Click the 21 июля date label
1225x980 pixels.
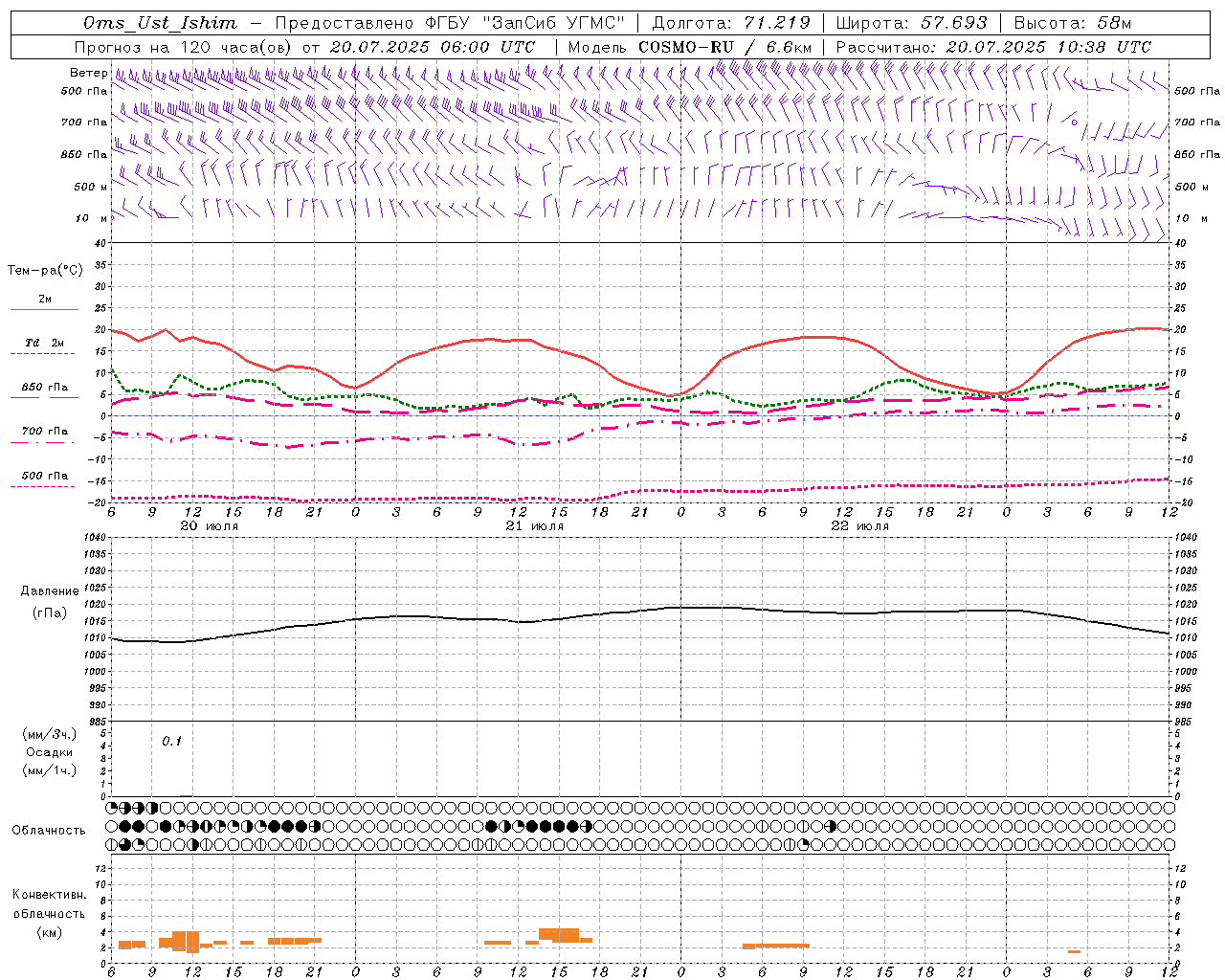[534, 526]
